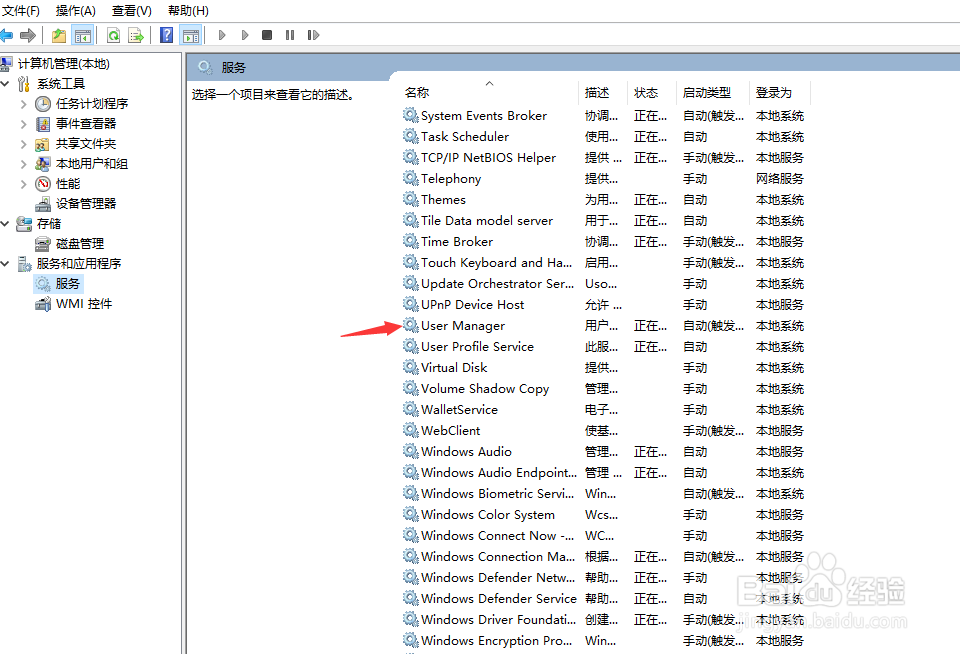Select the Virtual Disk service

pyautogui.click(x=454, y=367)
